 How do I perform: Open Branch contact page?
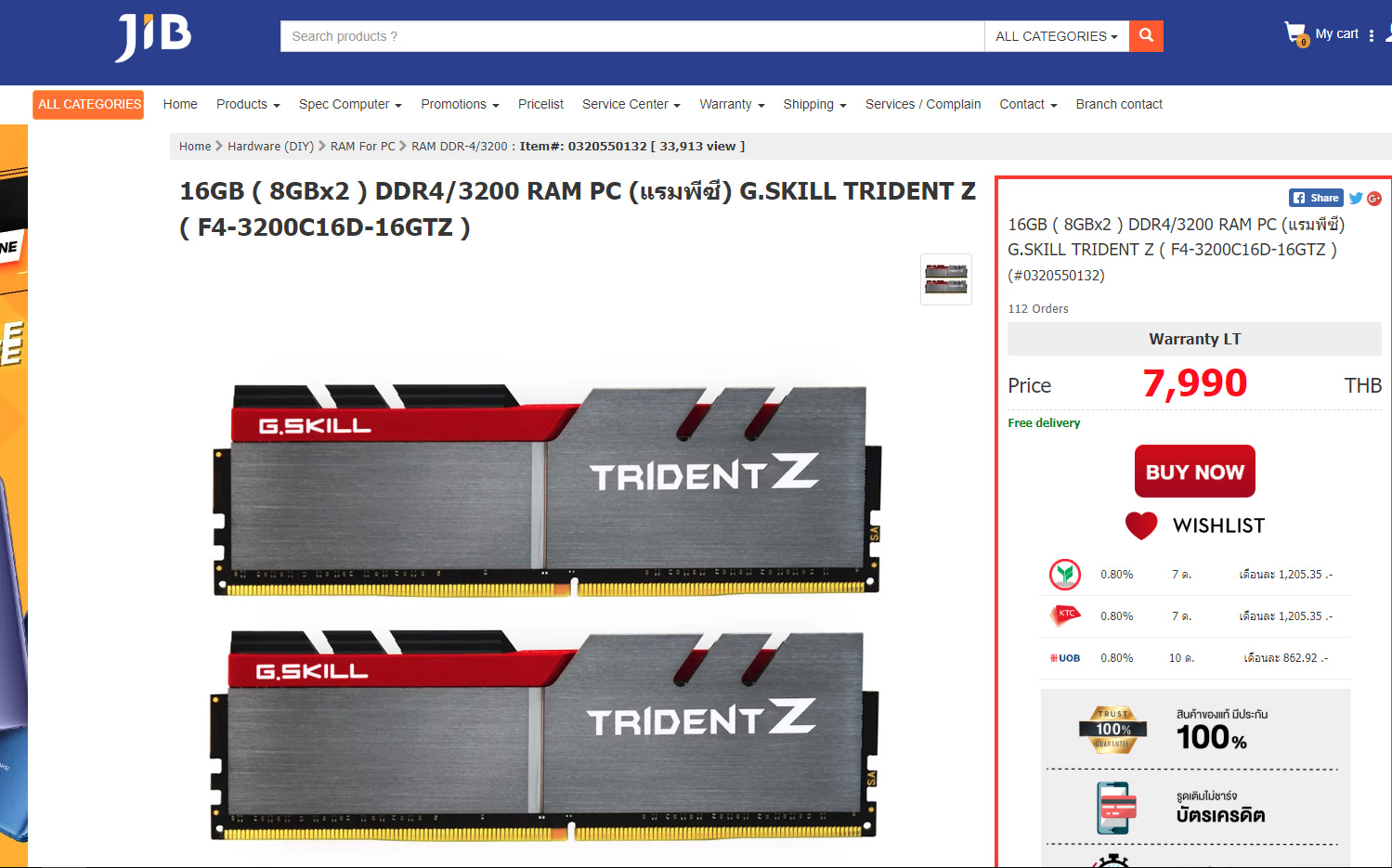coord(1119,104)
